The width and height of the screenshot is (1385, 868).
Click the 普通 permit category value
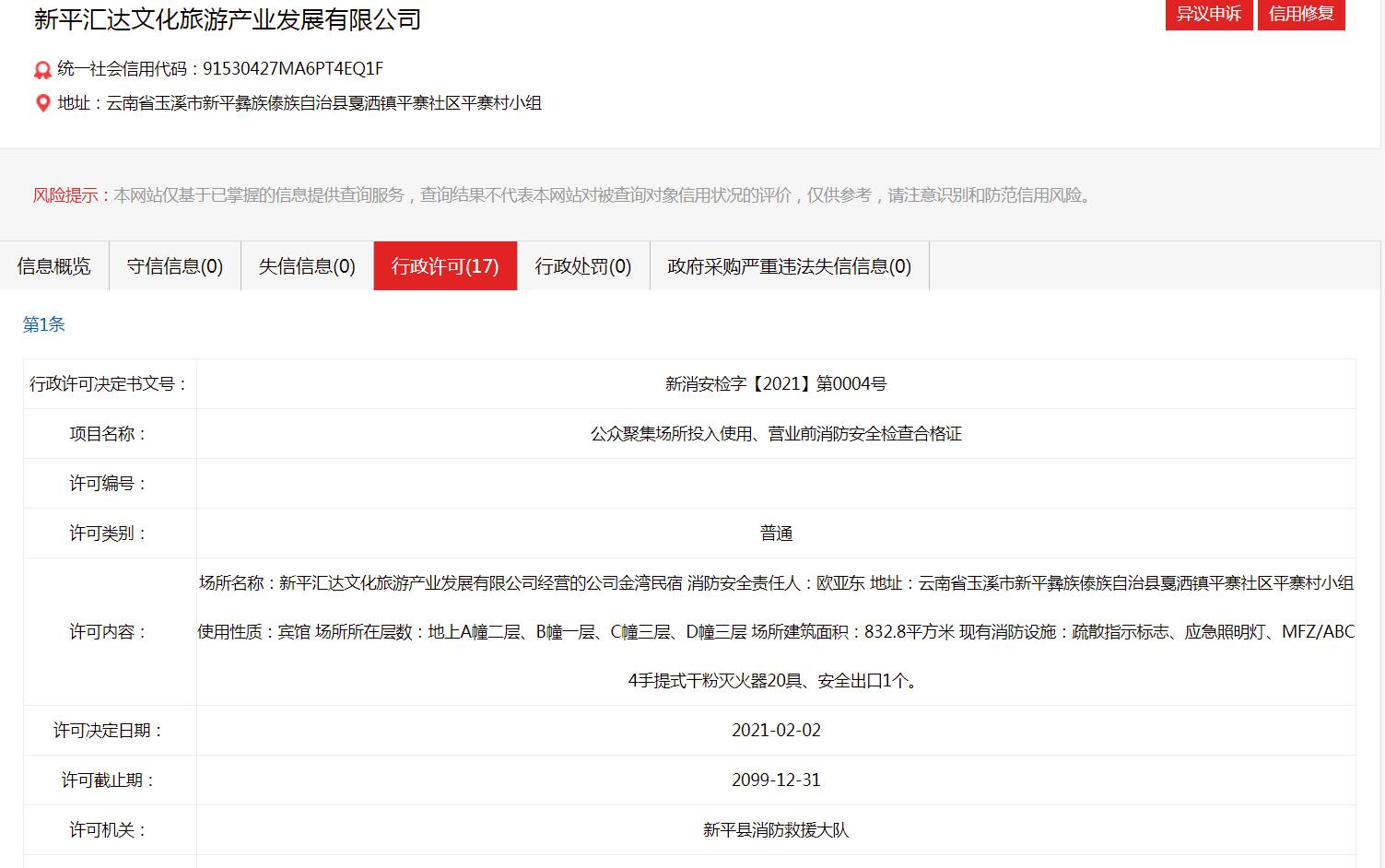tap(776, 534)
